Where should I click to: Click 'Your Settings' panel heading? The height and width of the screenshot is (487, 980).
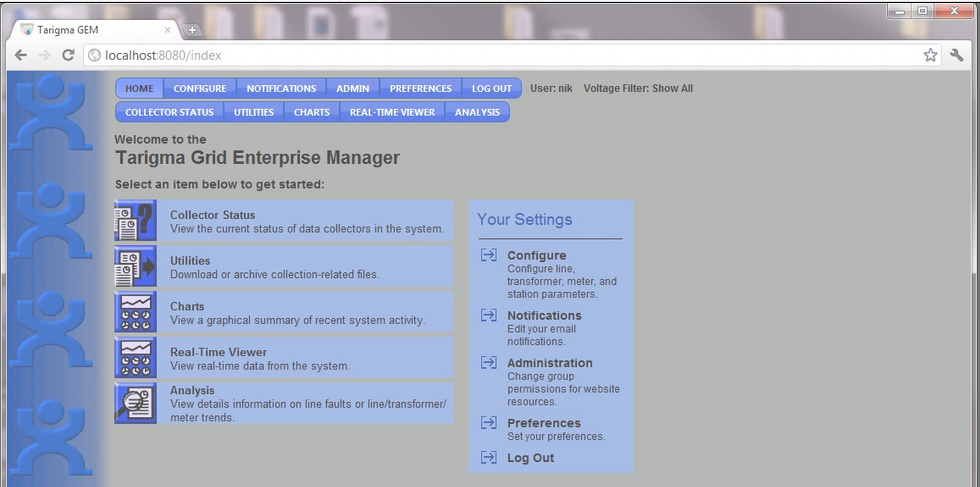point(524,219)
